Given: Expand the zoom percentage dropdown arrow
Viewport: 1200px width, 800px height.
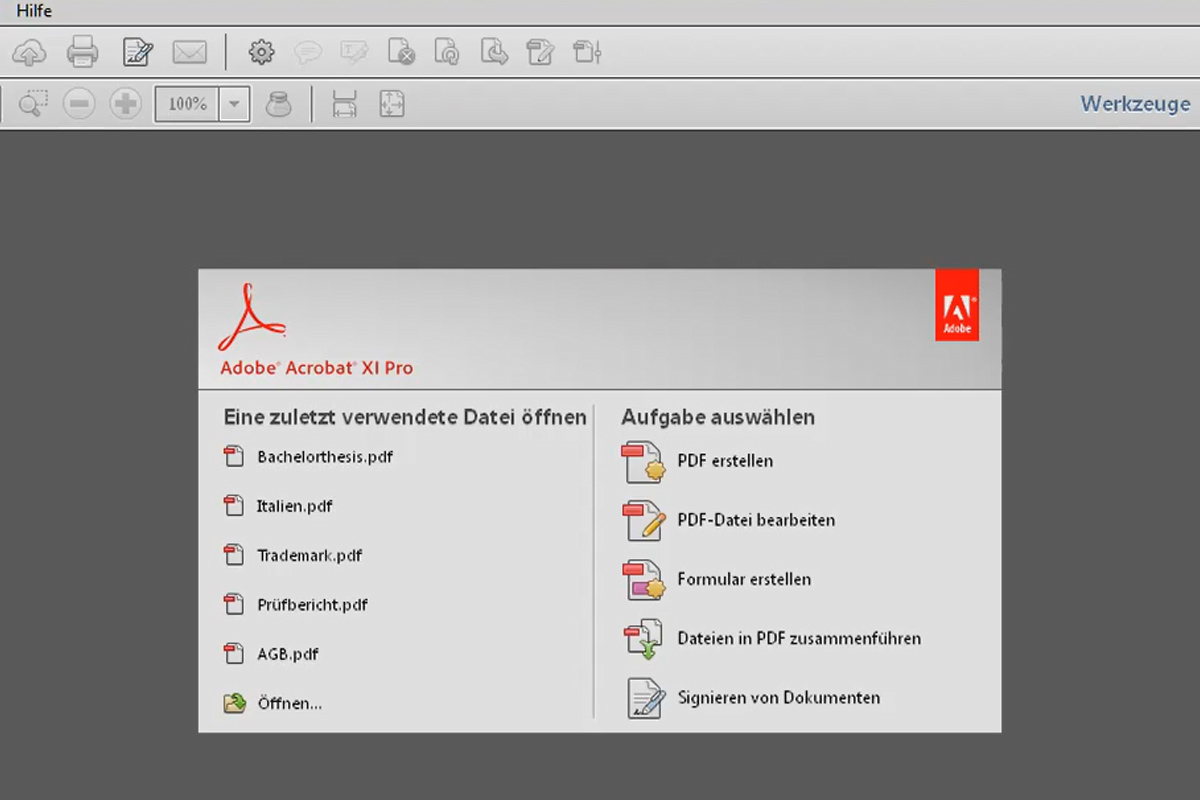Looking at the screenshot, I should tap(234, 104).
